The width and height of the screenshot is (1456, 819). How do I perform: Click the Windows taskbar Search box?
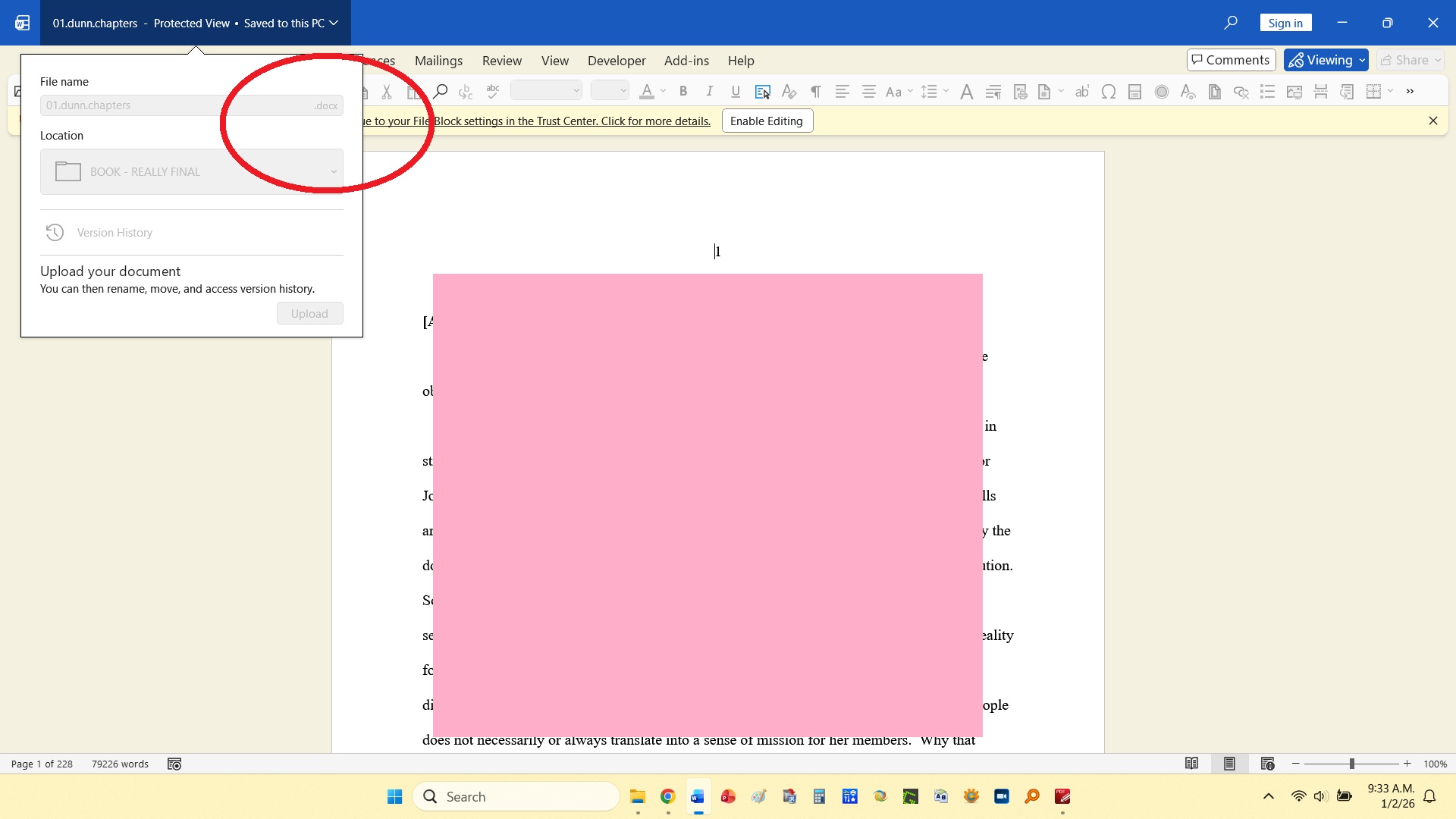[x=516, y=796]
